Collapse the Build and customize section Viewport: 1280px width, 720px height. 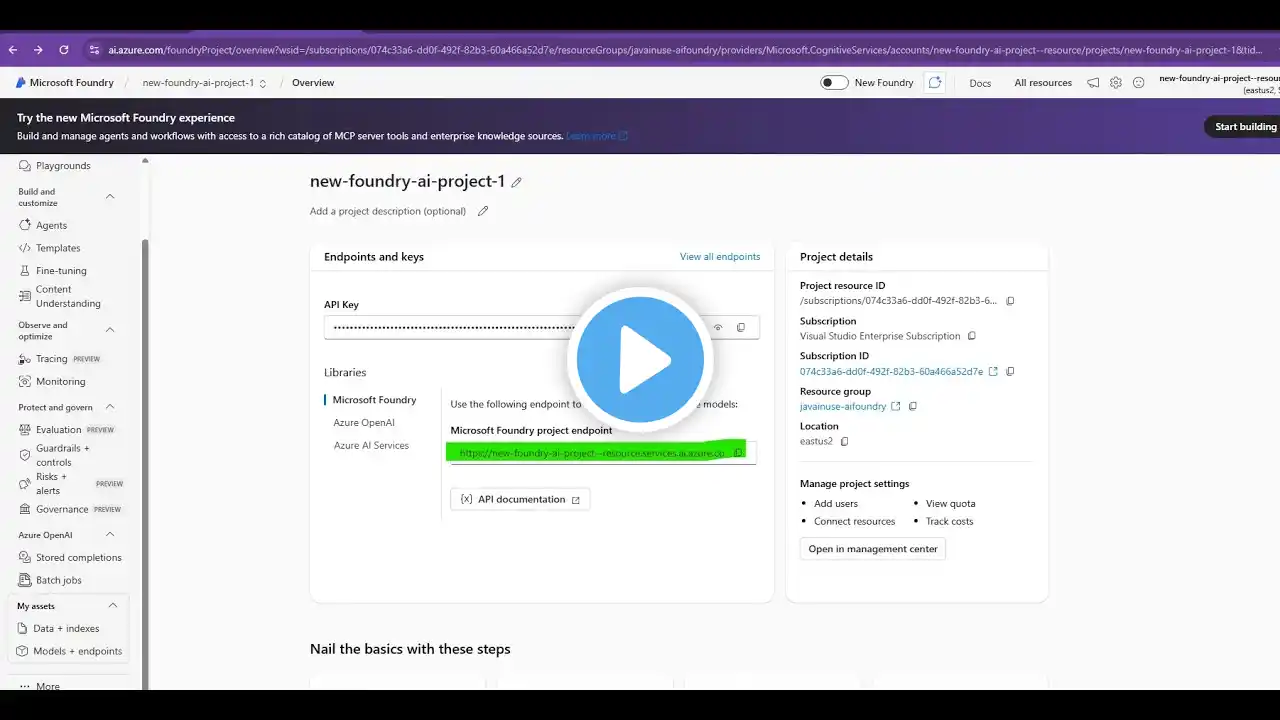pos(110,197)
